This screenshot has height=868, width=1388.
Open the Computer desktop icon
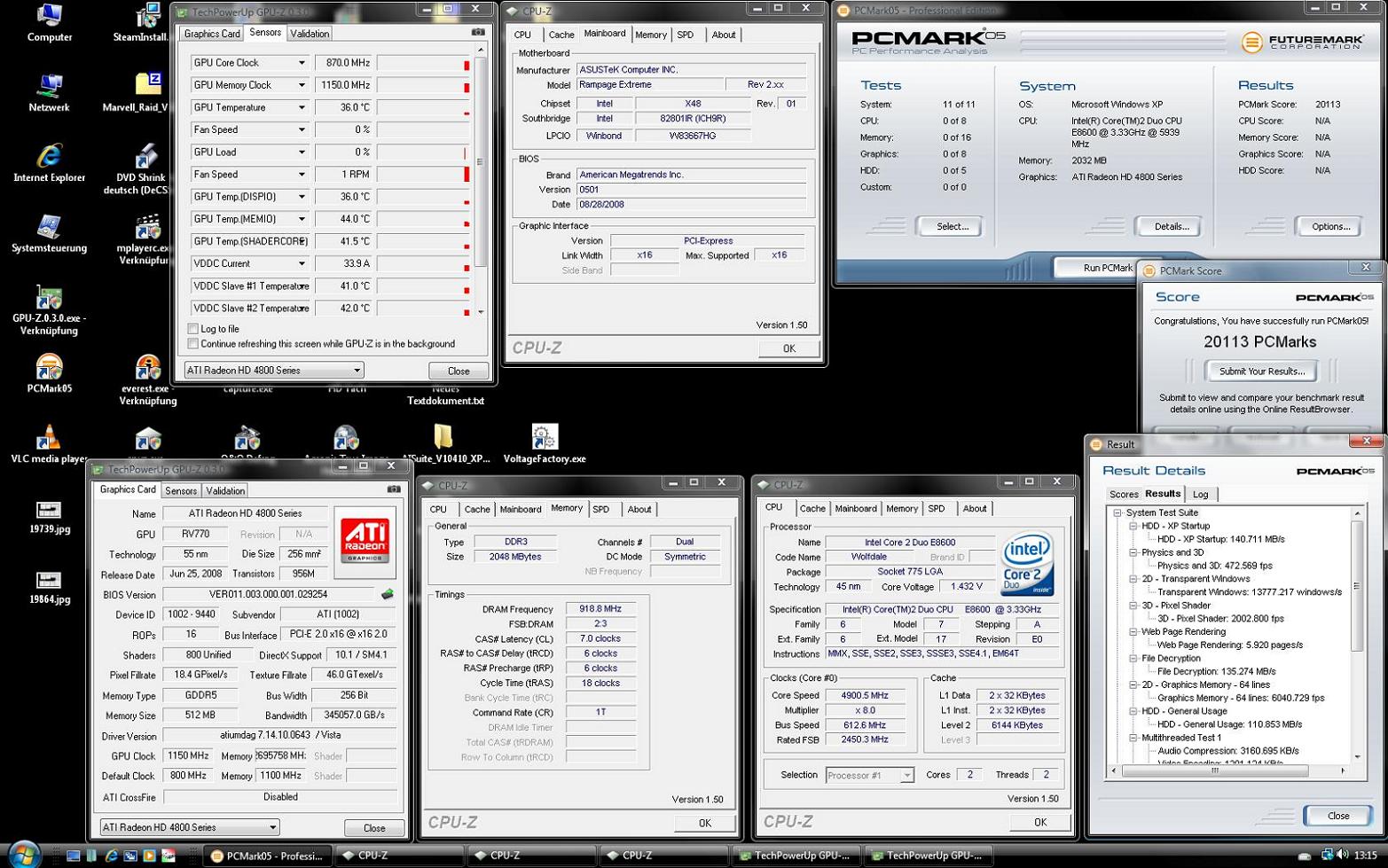[49, 23]
